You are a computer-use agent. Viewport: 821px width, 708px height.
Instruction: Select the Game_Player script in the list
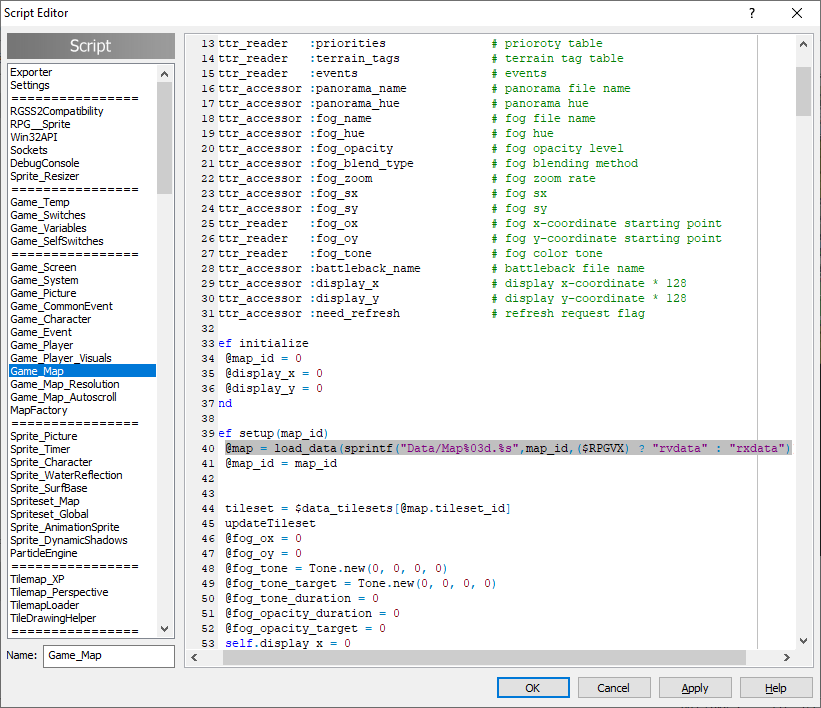click(x=41, y=345)
